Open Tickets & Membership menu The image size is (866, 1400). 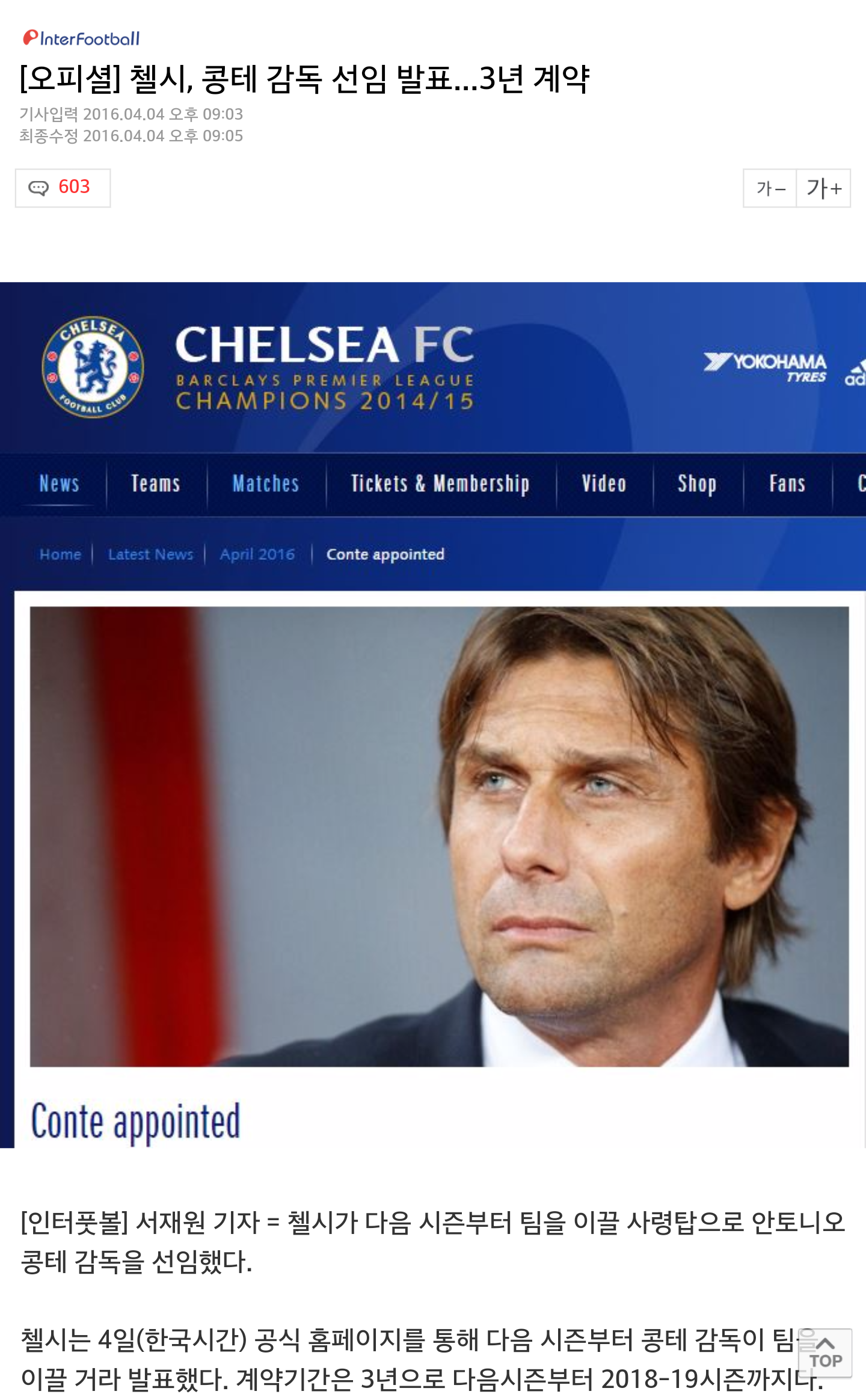point(440,484)
